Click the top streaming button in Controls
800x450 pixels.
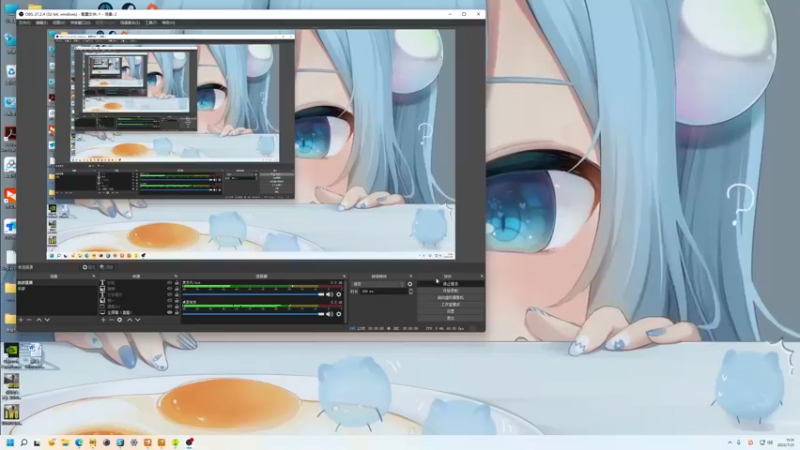click(x=451, y=284)
